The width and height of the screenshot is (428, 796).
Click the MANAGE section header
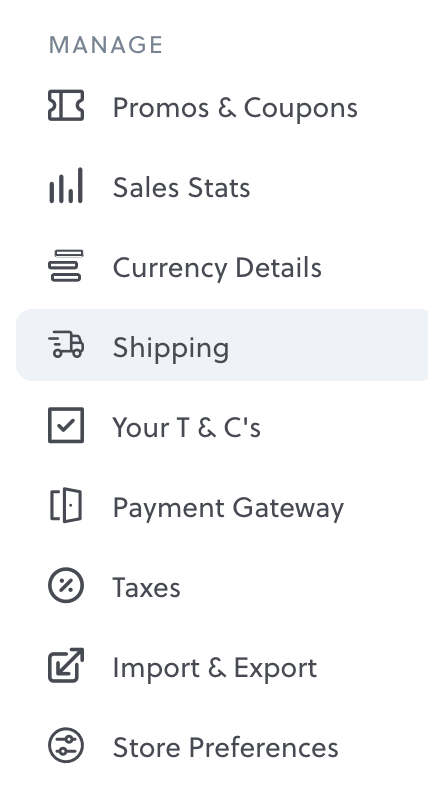coord(106,45)
